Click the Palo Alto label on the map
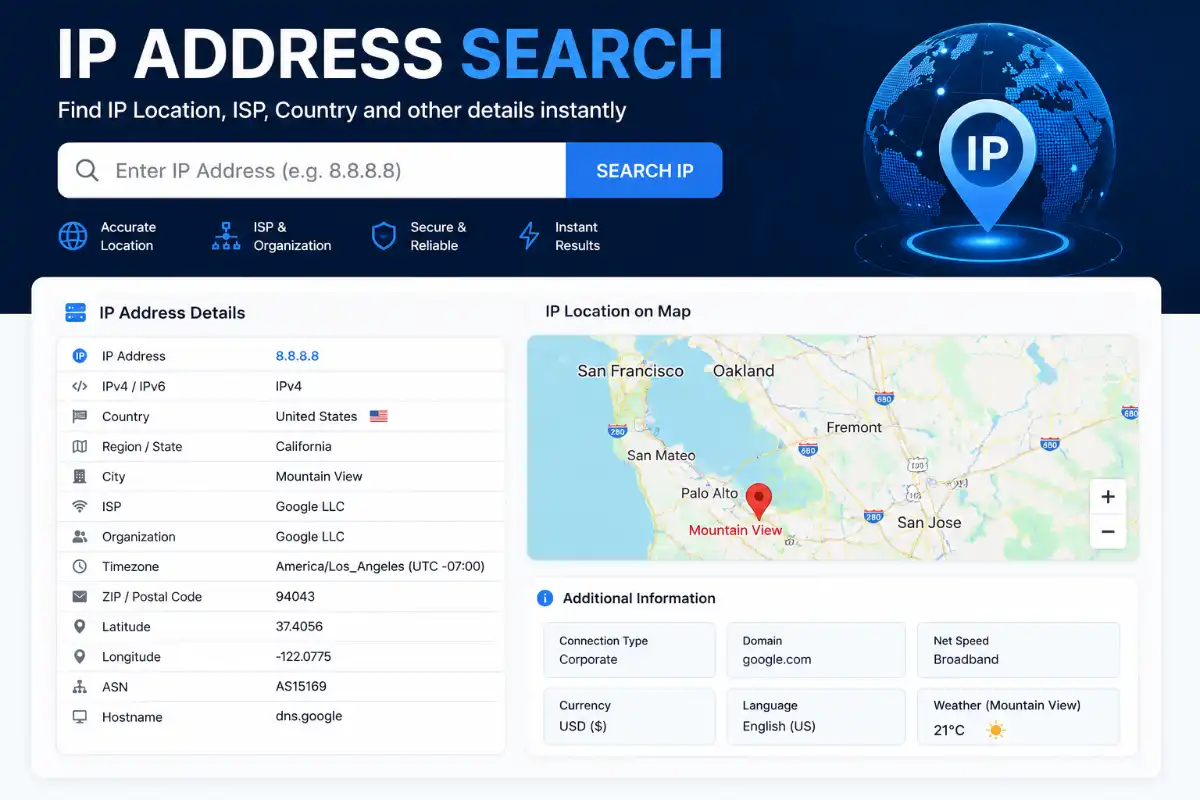This screenshot has height=800, width=1200. (710, 493)
